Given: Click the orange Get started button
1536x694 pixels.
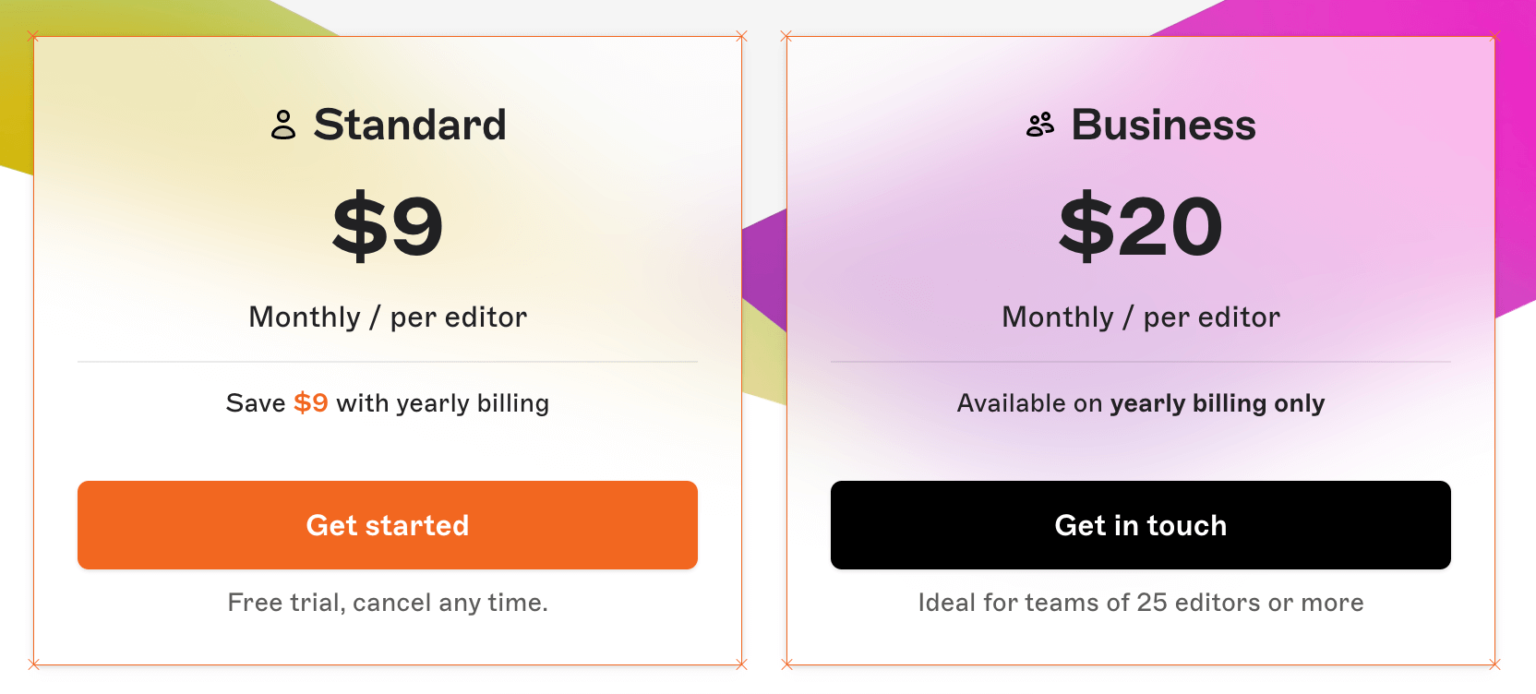Looking at the screenshot, I should 387,525.
